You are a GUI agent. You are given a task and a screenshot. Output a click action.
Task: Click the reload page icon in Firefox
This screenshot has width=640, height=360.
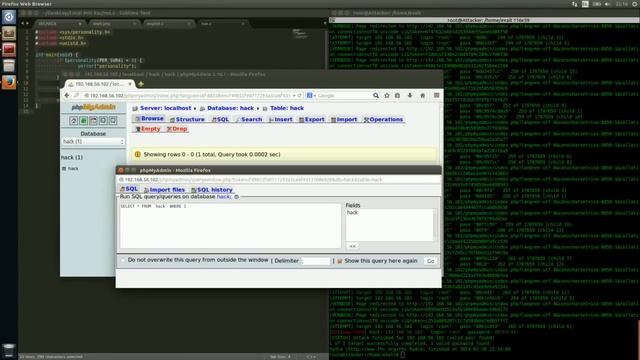point(299,95)
